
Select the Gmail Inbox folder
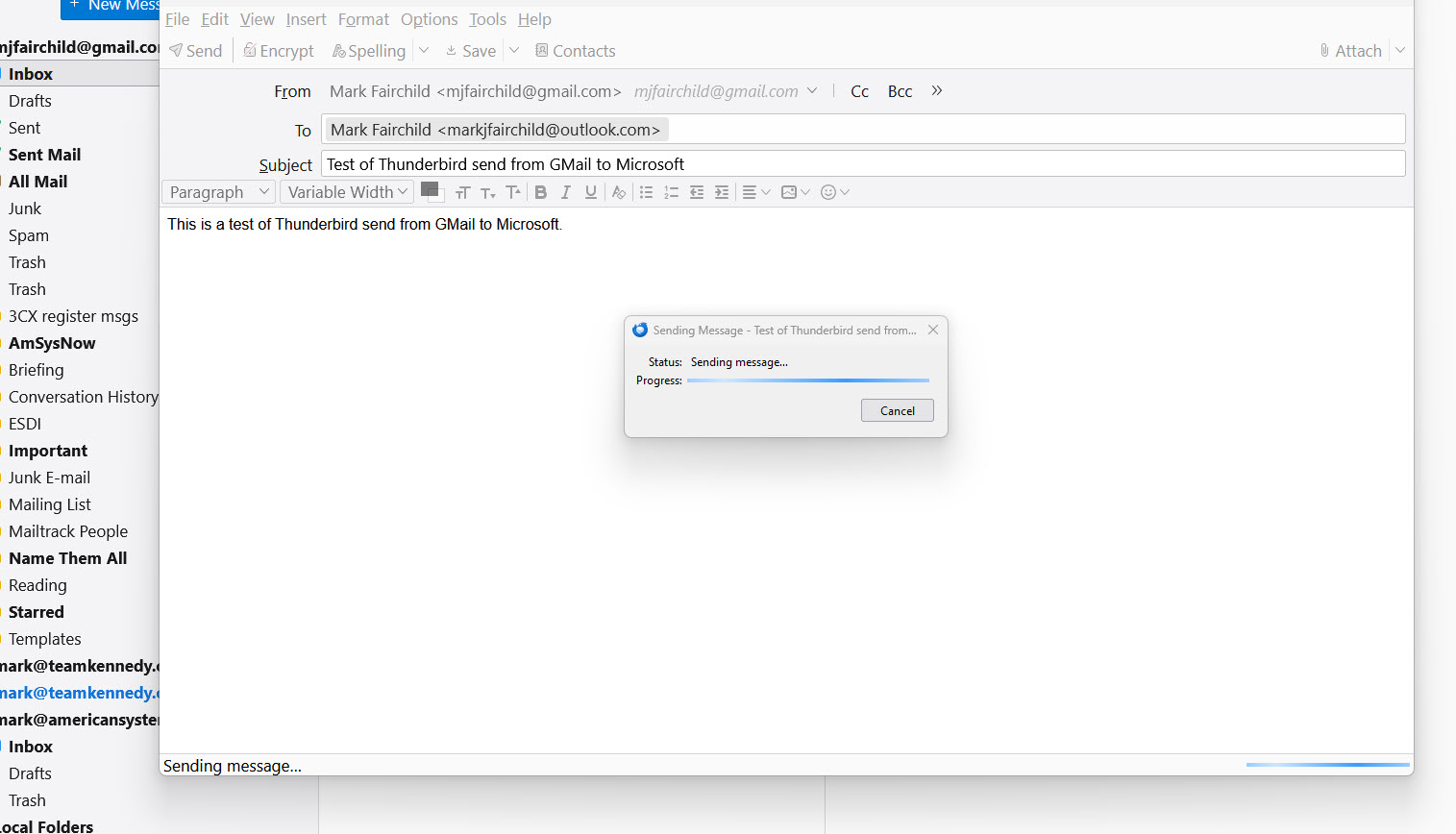(x=31, y=74)
